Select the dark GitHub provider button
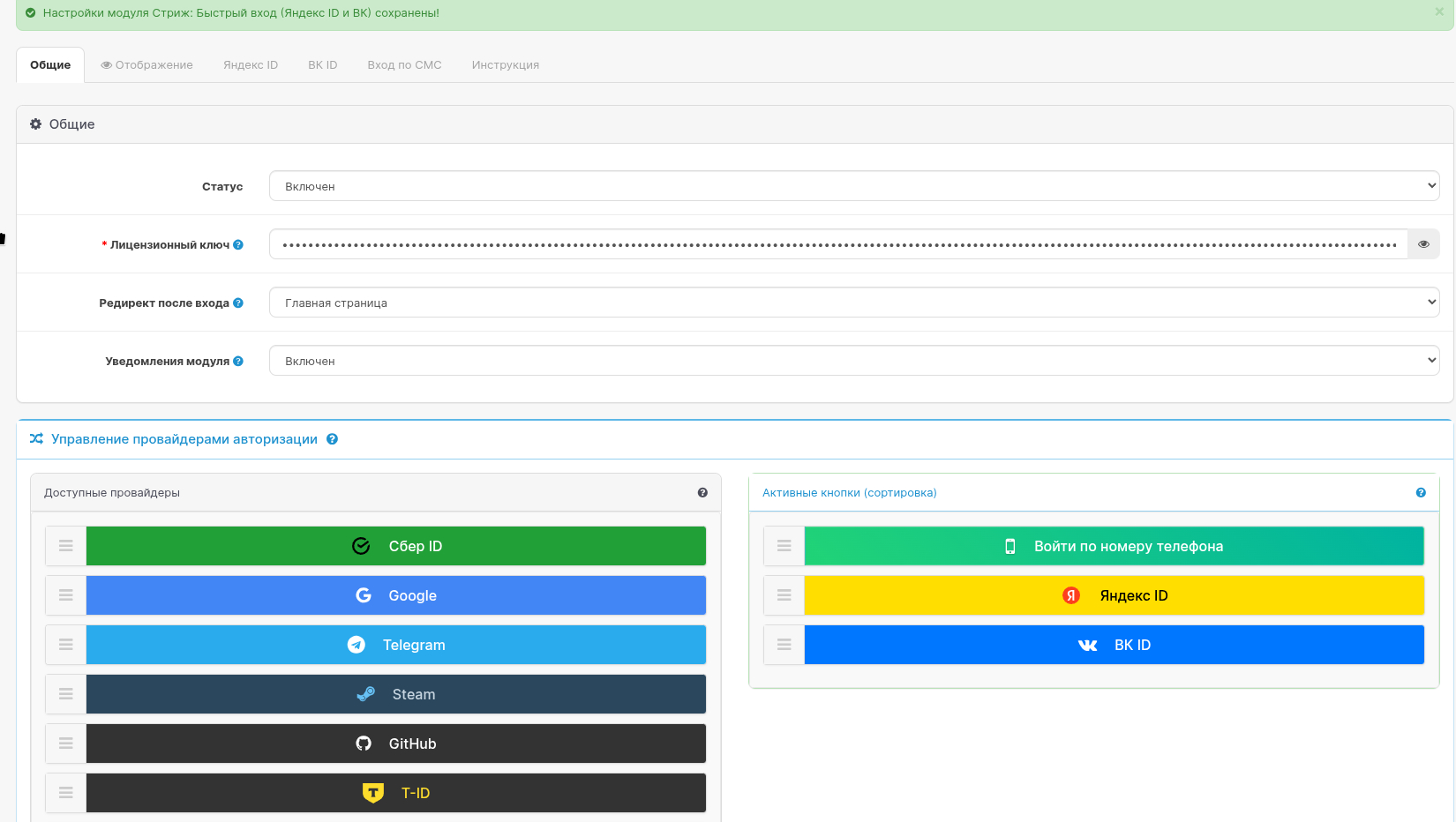Viewport: 1456px width, 822px height. tap(395, 744)
